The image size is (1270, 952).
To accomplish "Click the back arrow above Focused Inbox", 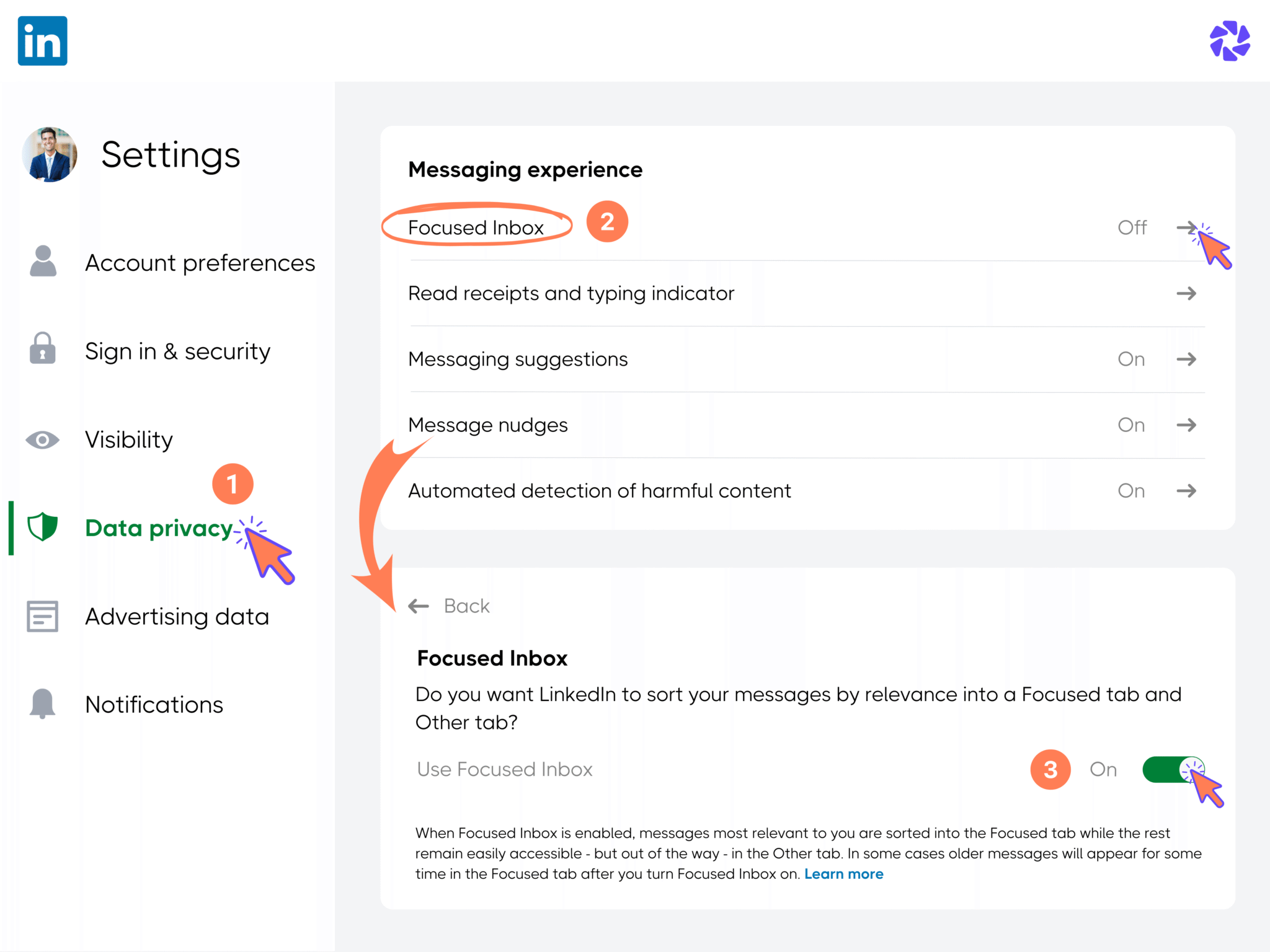I will (x=417, y=606).
